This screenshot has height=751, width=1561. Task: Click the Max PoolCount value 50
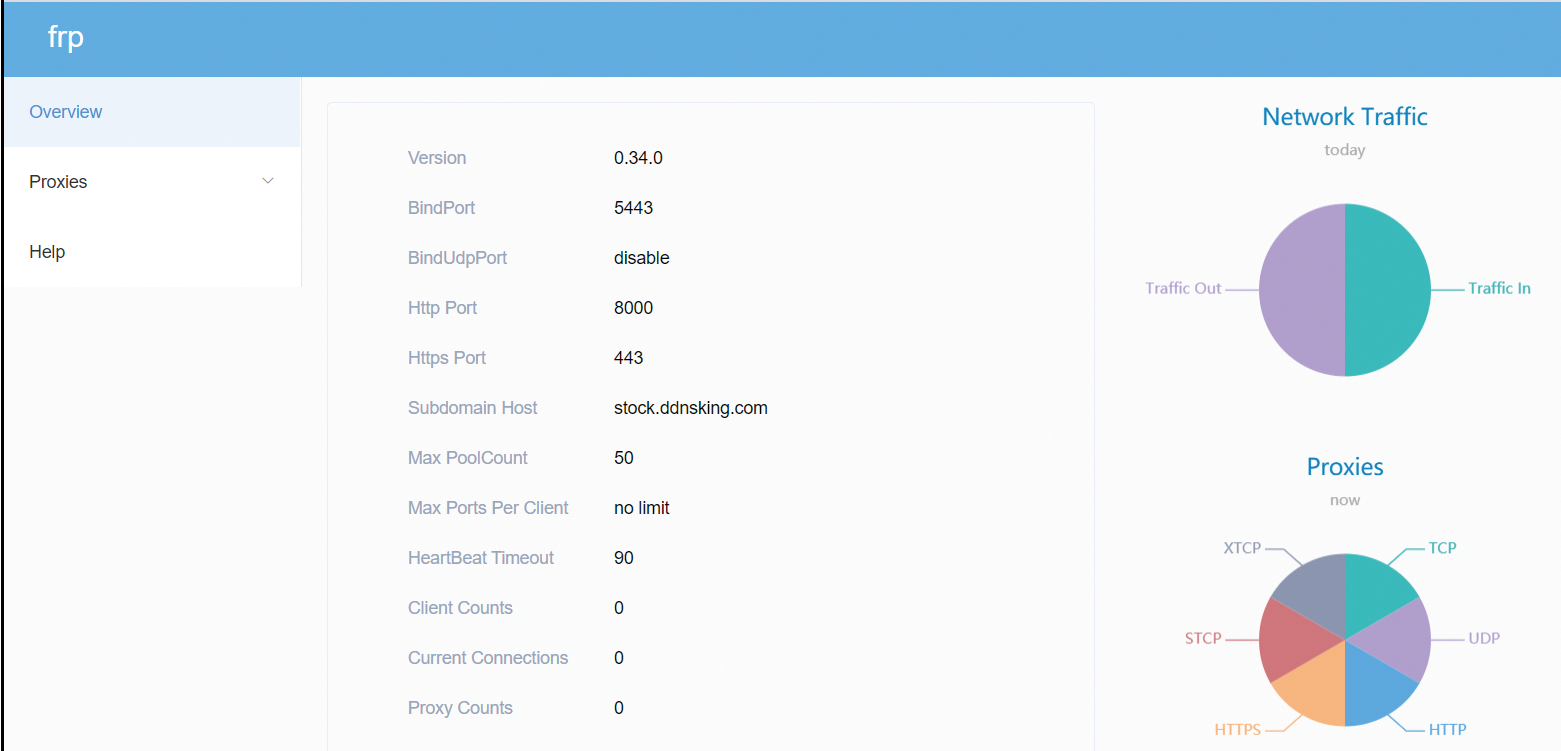624,458
